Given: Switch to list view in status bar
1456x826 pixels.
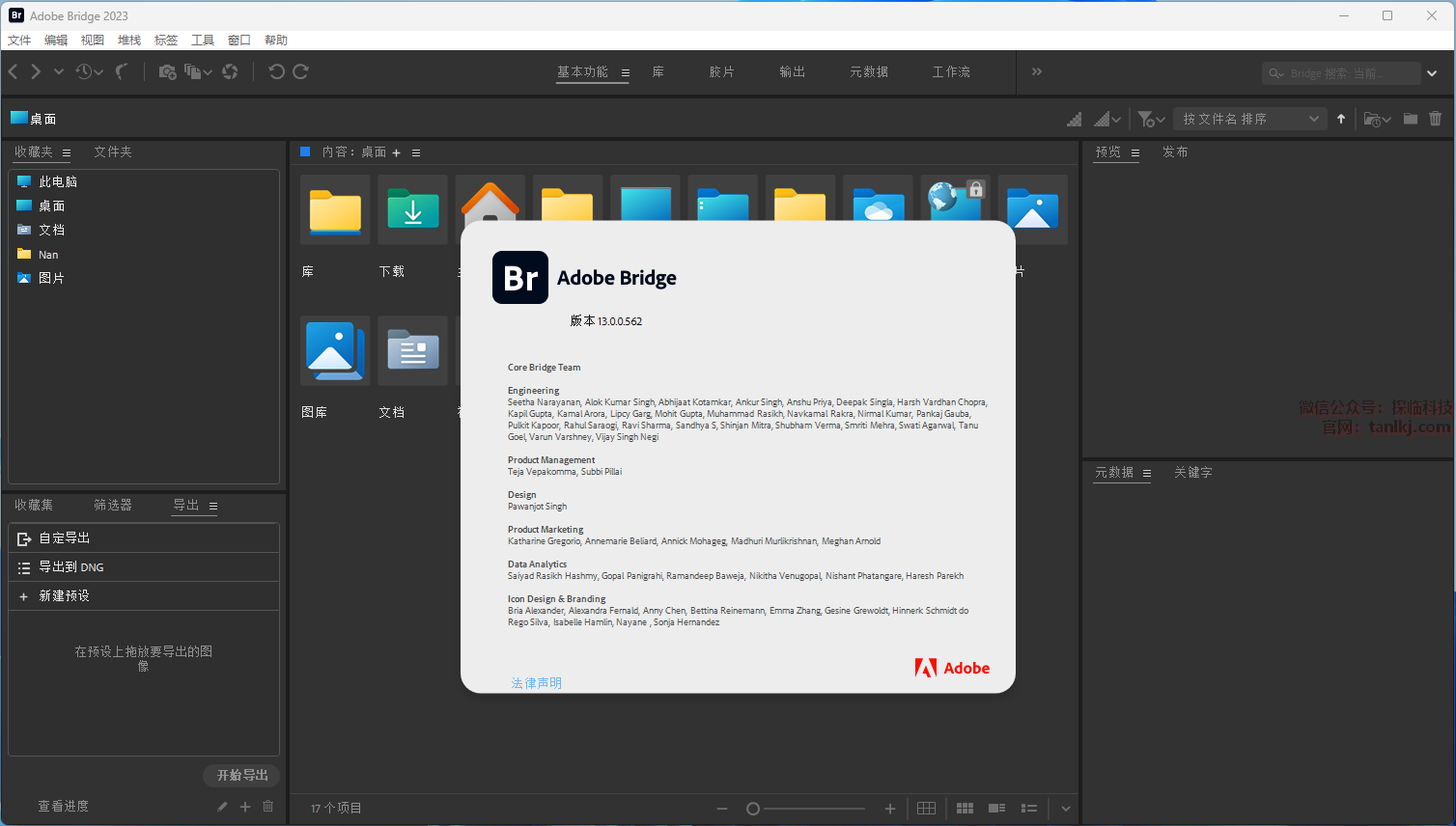Looking at the screenshot, I should [1029, 809].
